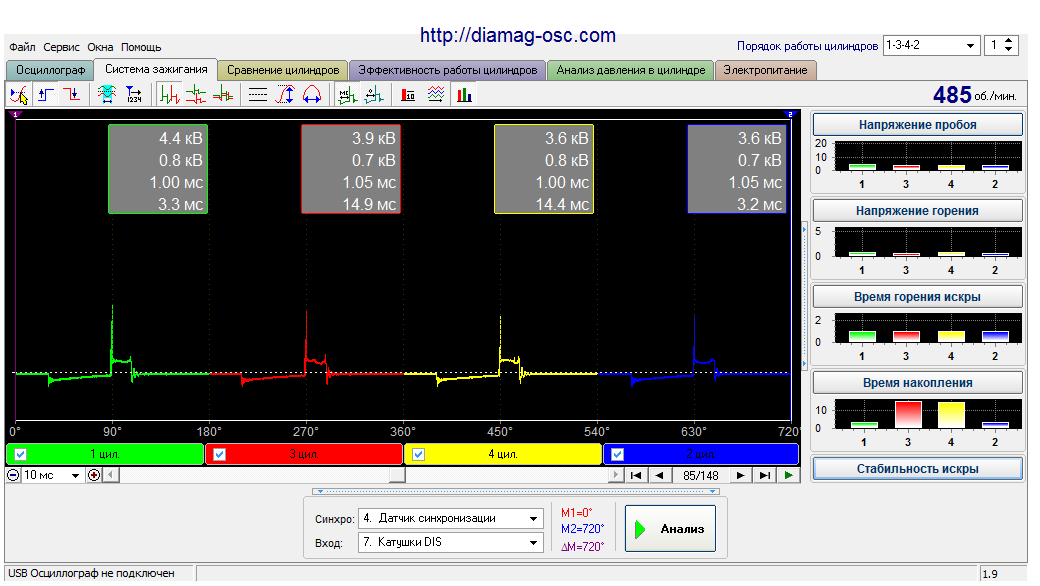
Task: Click scrollbar right arrow
Action: pyautogui.click(x=616, y=475)
